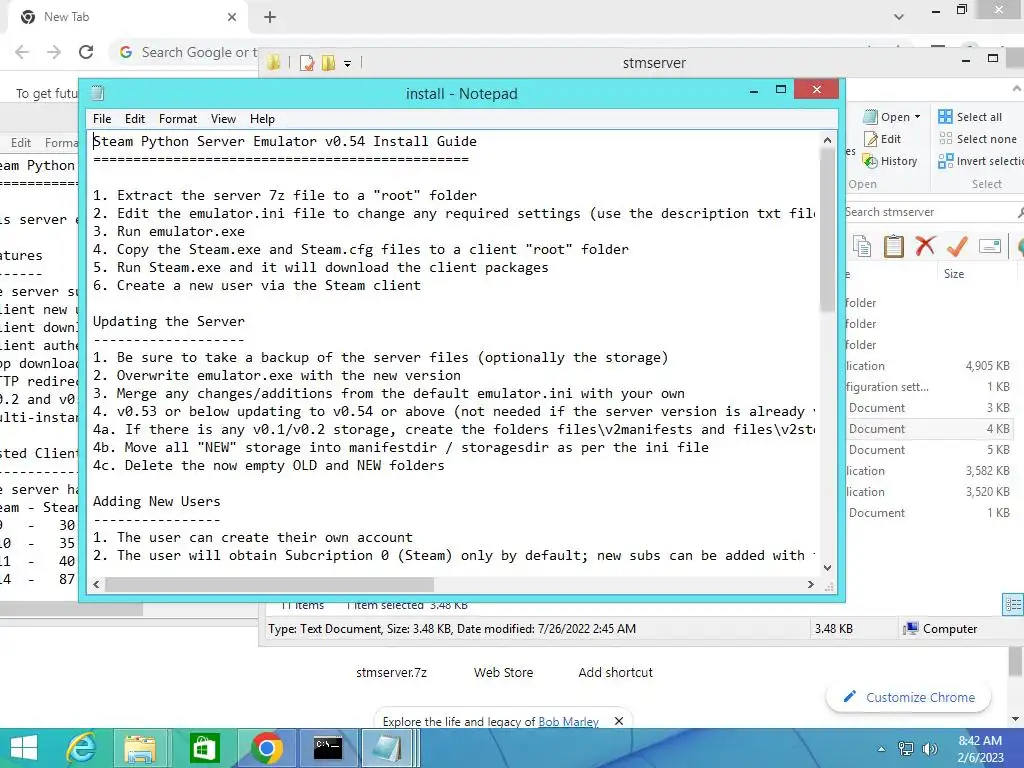
Task: Switch to Chrome from the taskbar
Action: point(266,748)
